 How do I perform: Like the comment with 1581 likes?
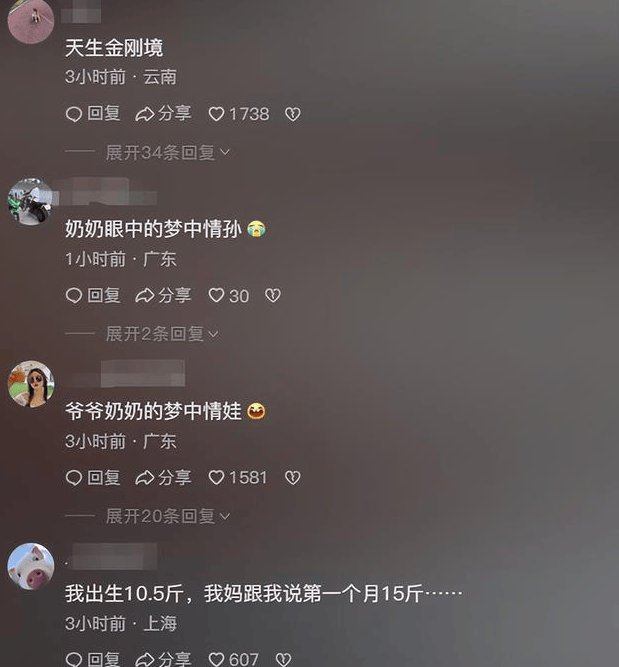point(237,478)
